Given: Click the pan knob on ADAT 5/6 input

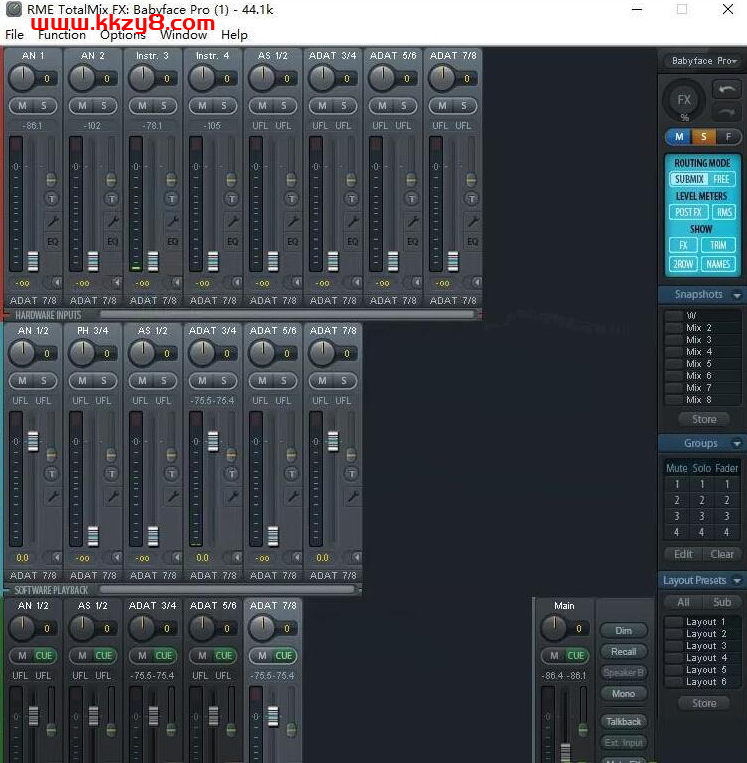Looking at the screenshot, I should point(382,78).
